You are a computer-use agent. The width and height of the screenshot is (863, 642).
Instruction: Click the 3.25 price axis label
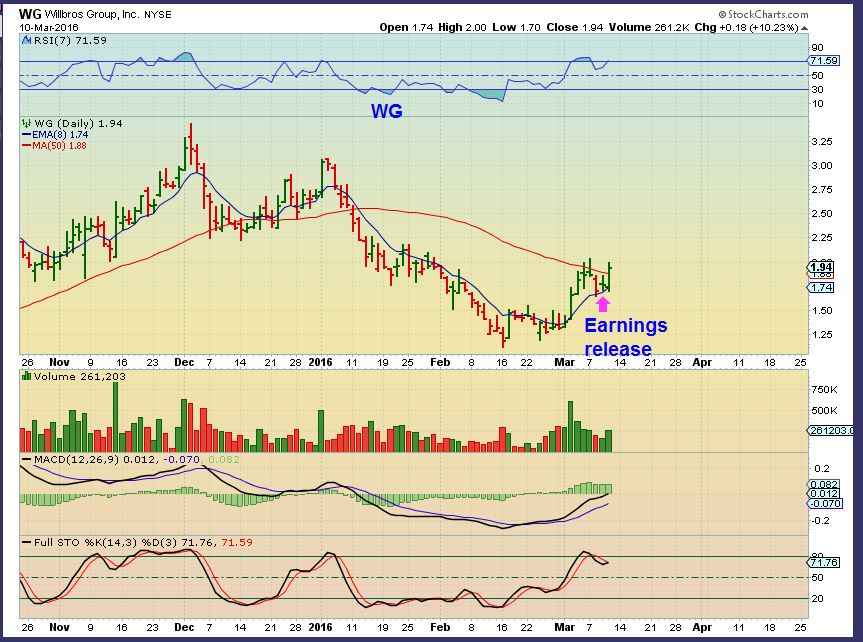[x=822, y=142]
